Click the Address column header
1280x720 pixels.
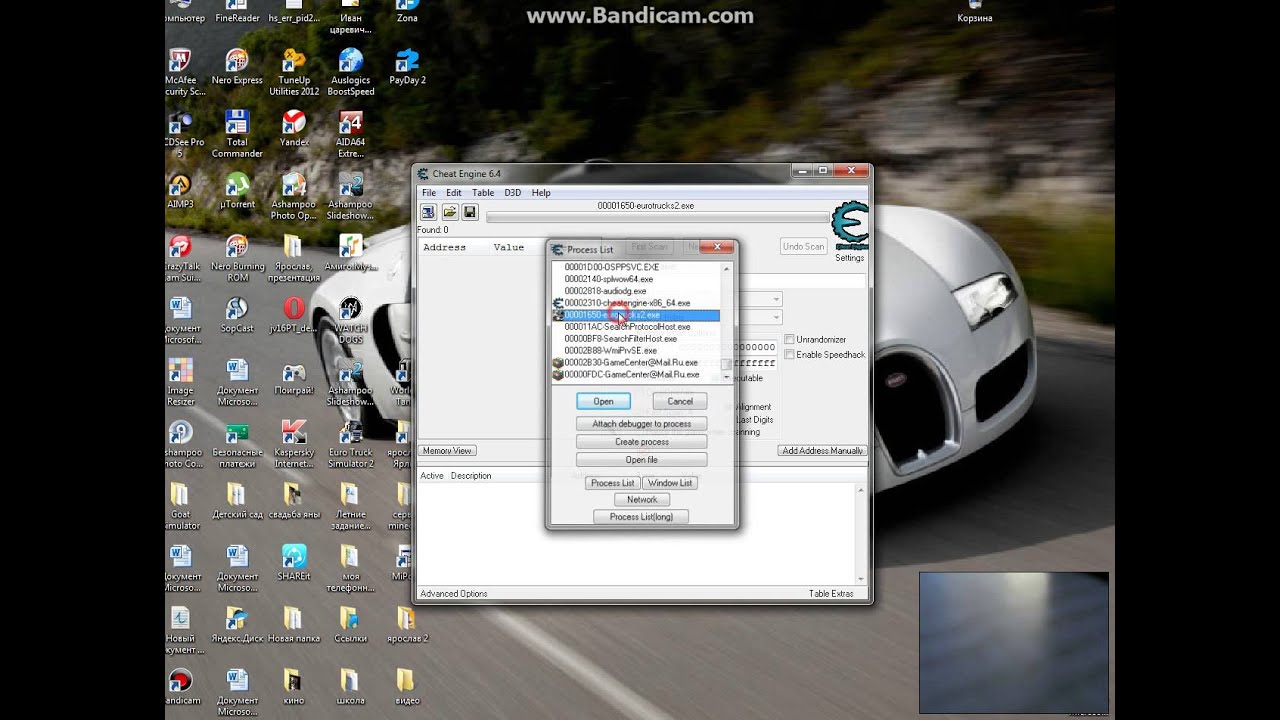click(444, 247)
